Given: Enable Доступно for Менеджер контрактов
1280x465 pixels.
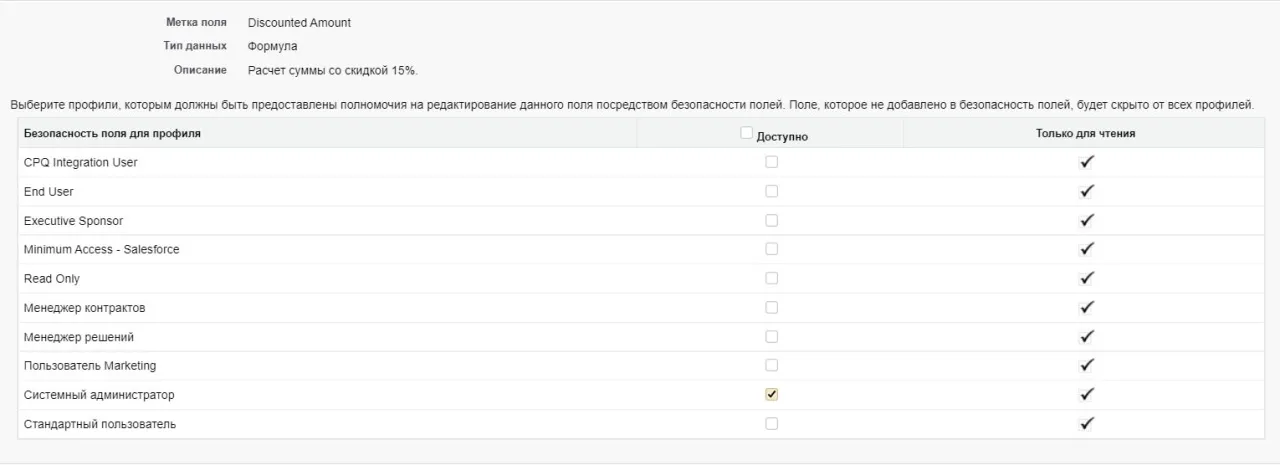Looking at the screenshot, I should tap(771, 307).
